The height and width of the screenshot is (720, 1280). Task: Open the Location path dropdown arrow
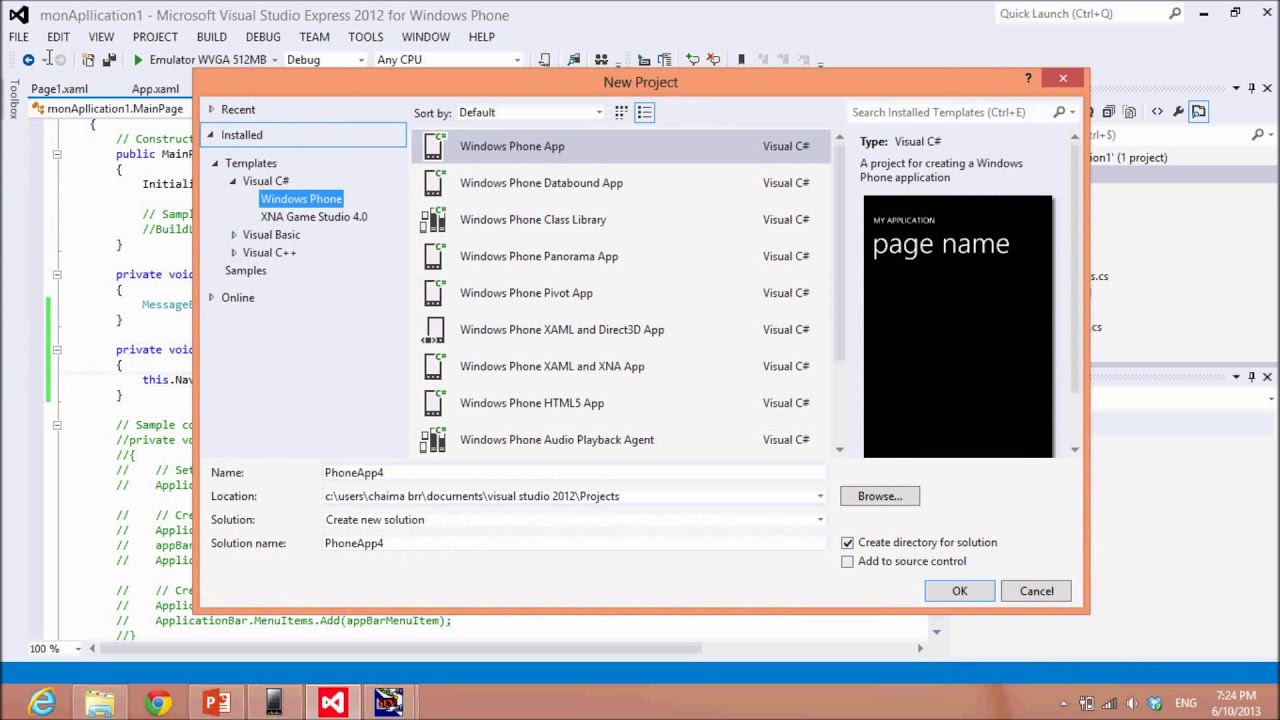(x=820, y=496)
